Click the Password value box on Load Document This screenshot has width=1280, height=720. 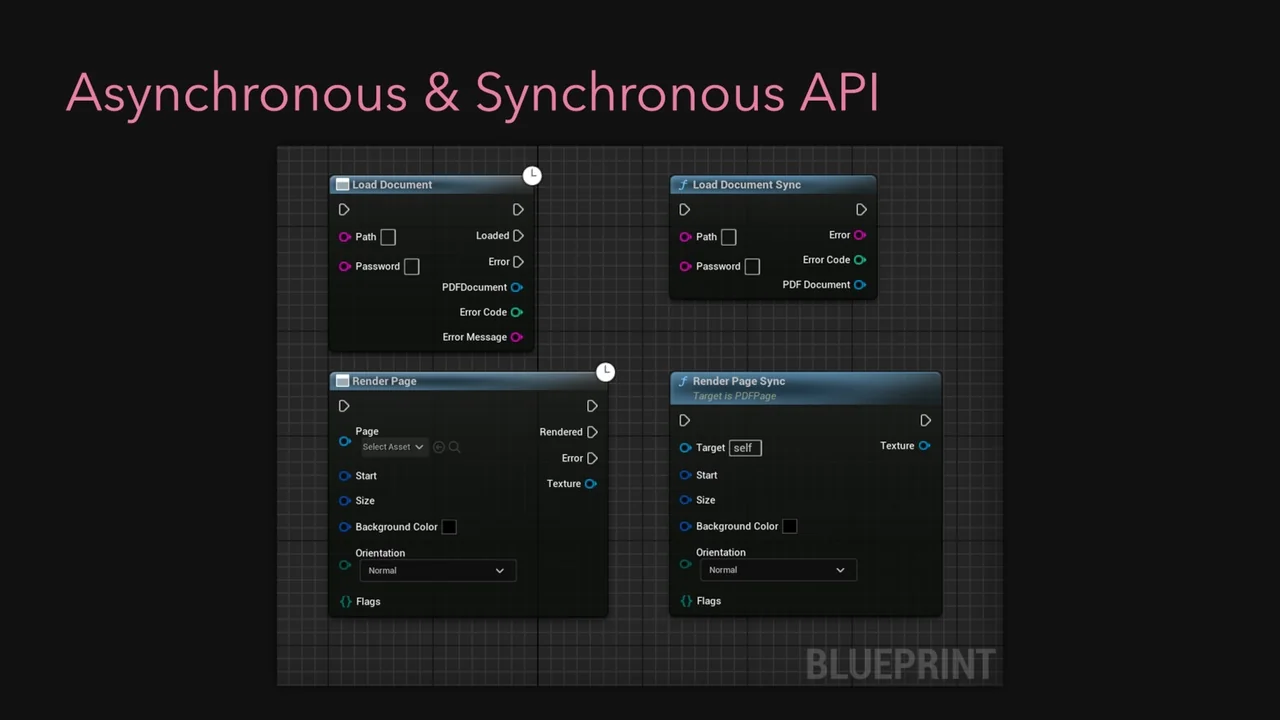[x=411, y=266]
